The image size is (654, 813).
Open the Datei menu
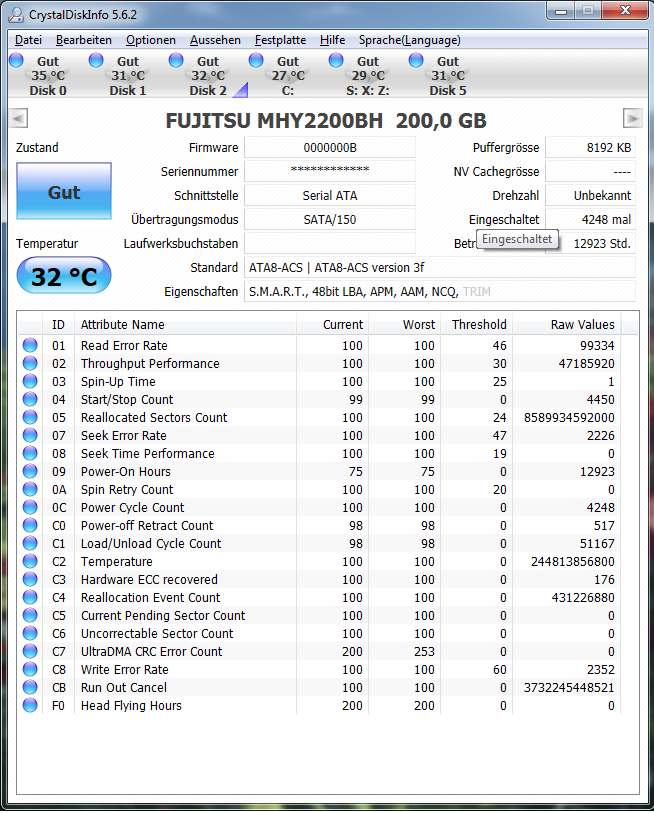[x=28, y=40]
